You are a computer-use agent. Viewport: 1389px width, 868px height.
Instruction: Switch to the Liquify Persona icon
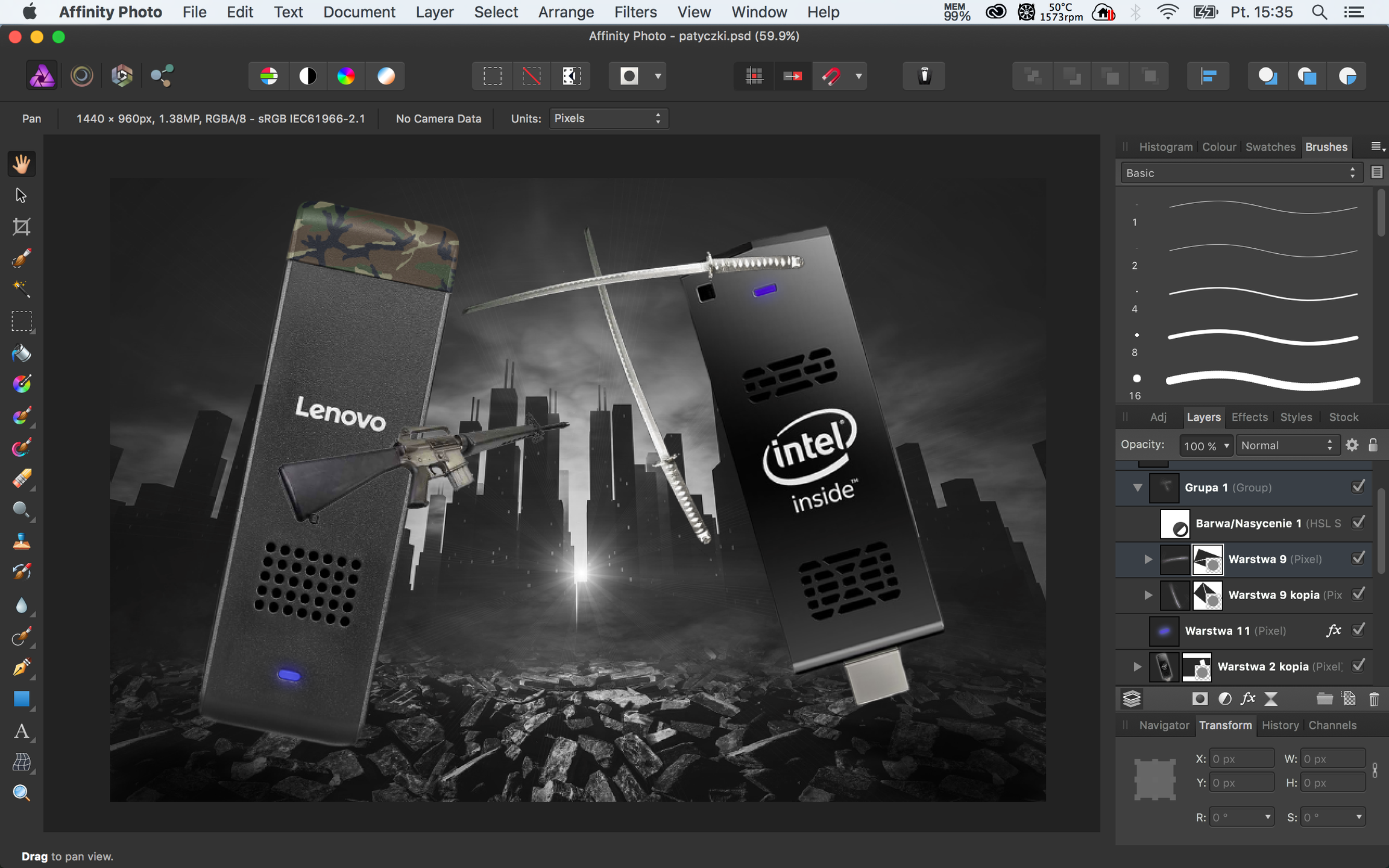[82, 76]
